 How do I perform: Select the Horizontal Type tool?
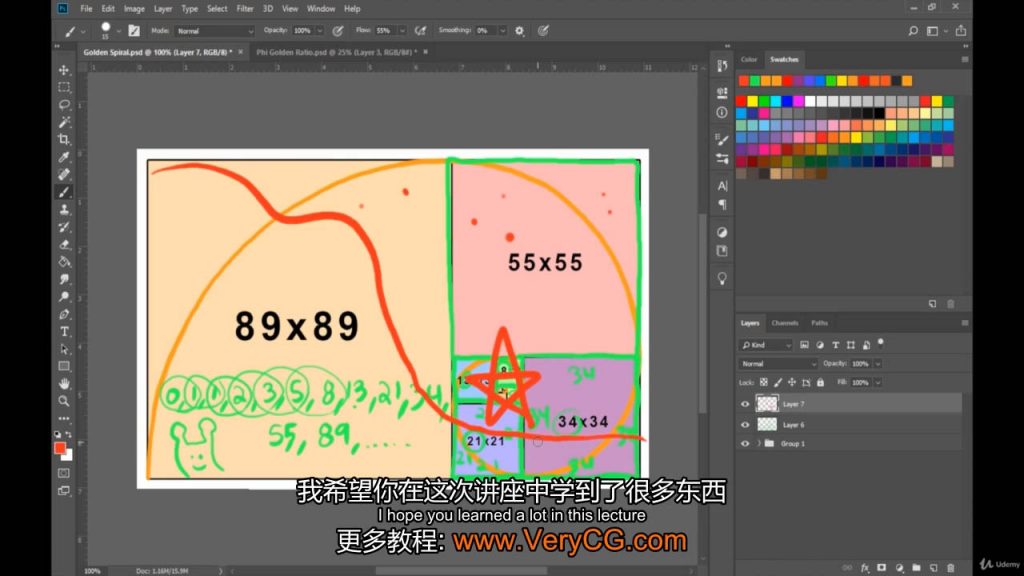coord(64,332)
